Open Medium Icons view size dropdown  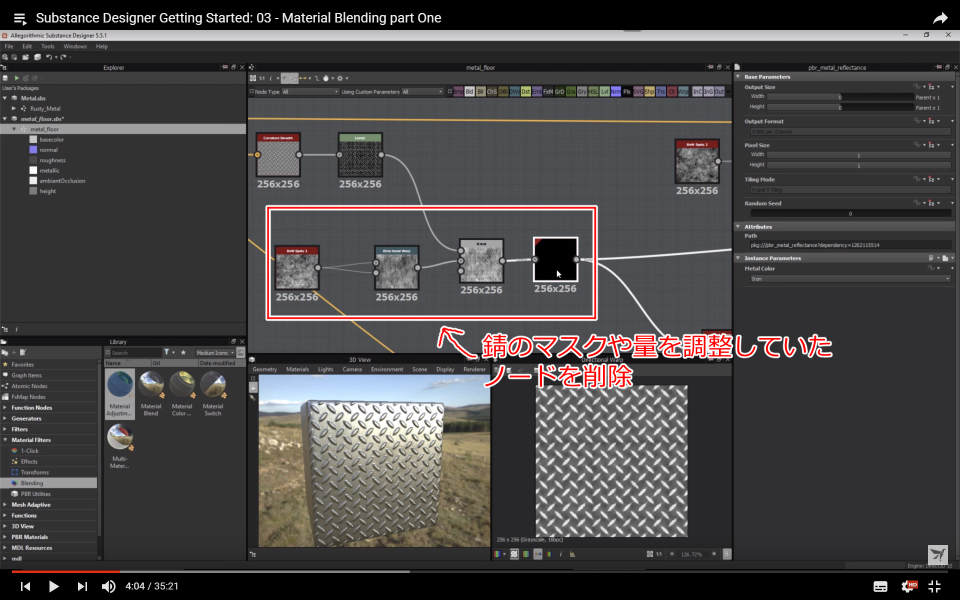click(216, 353)
